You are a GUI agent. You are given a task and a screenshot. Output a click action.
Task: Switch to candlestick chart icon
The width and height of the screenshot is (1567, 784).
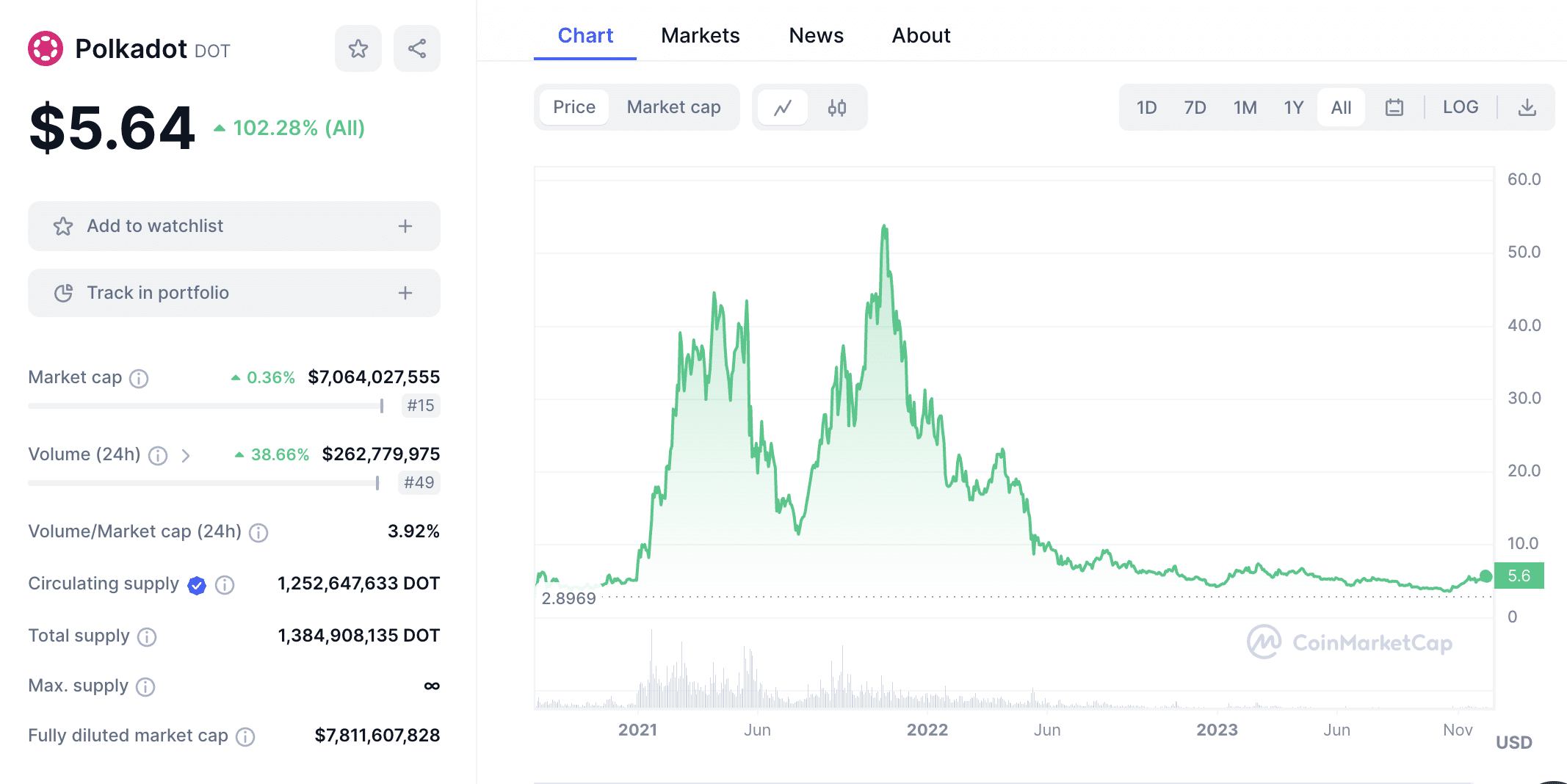coord(837,108)
